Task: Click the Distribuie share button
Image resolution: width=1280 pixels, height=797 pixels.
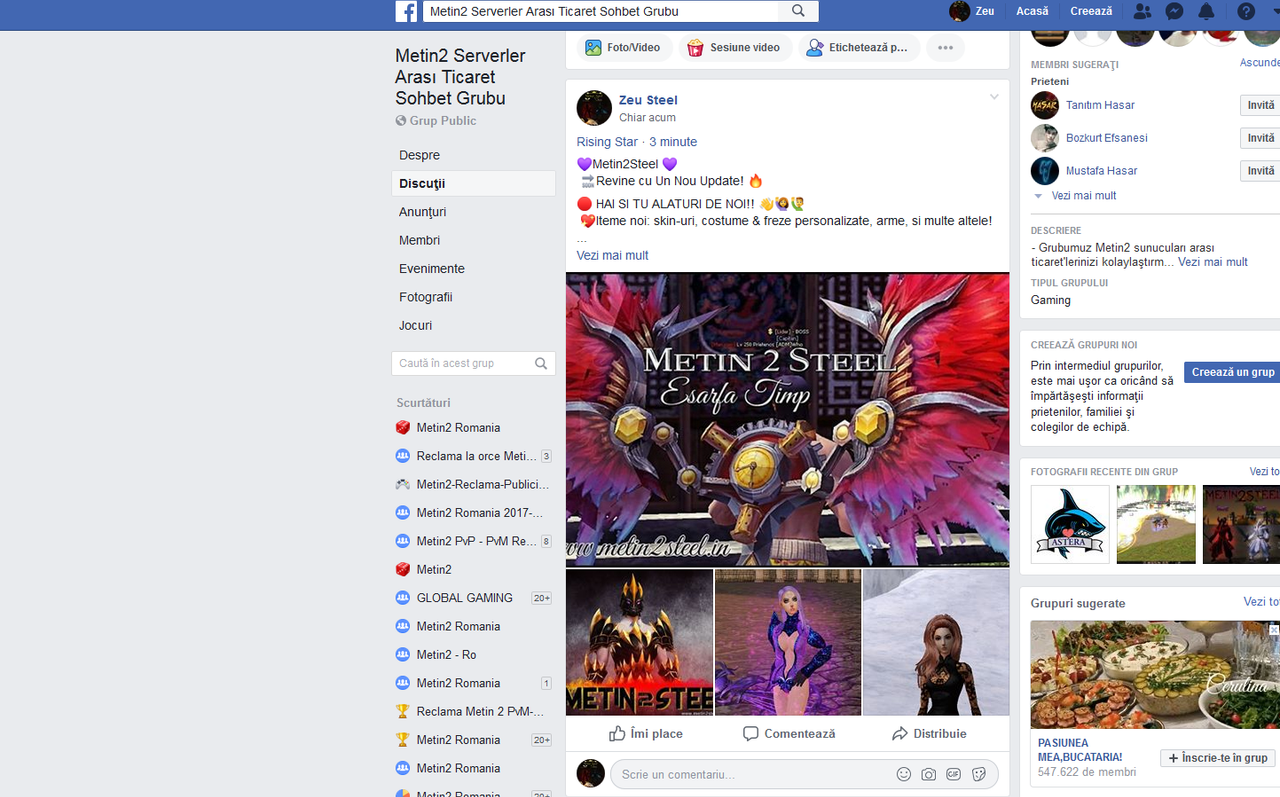Action: [x=929, y=733]
